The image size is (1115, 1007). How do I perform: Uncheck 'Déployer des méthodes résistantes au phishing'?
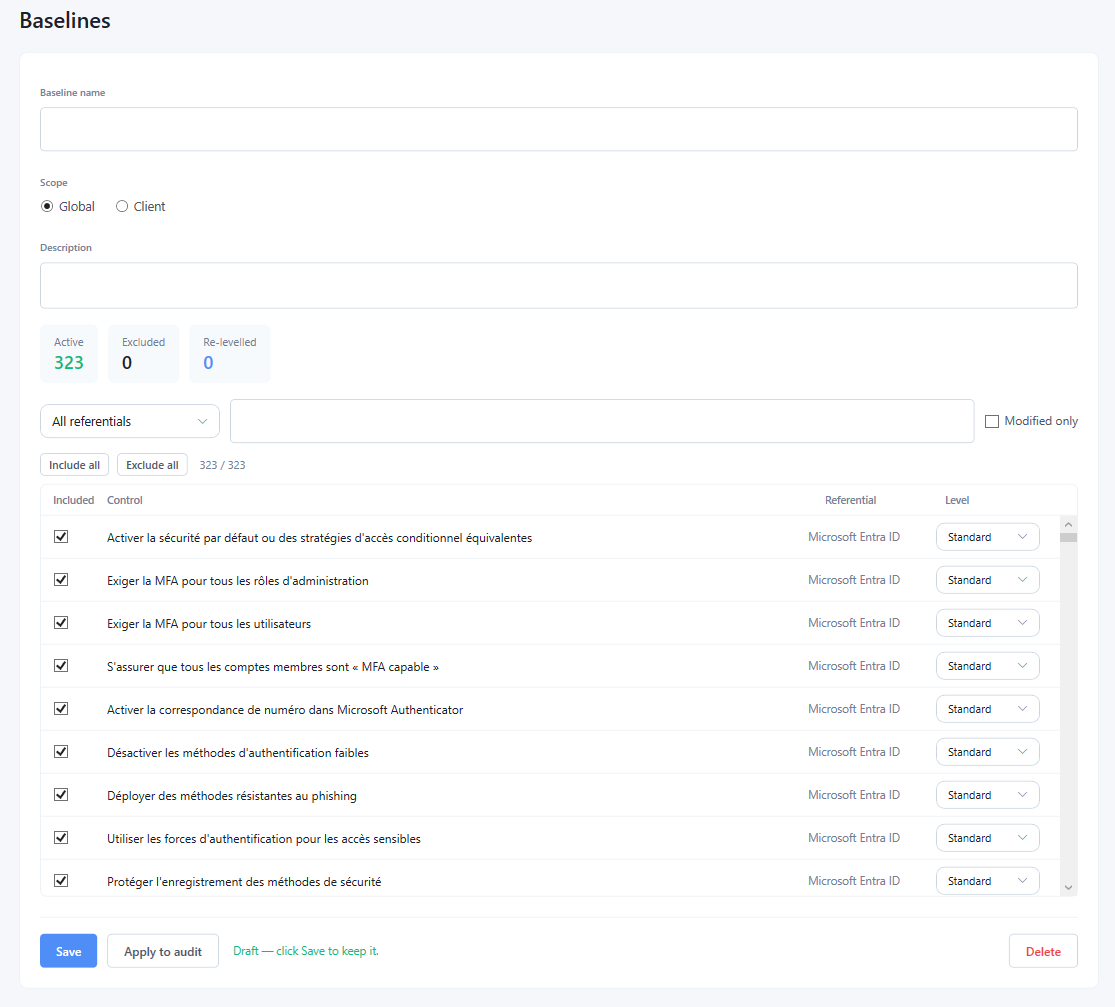(61, 795)
